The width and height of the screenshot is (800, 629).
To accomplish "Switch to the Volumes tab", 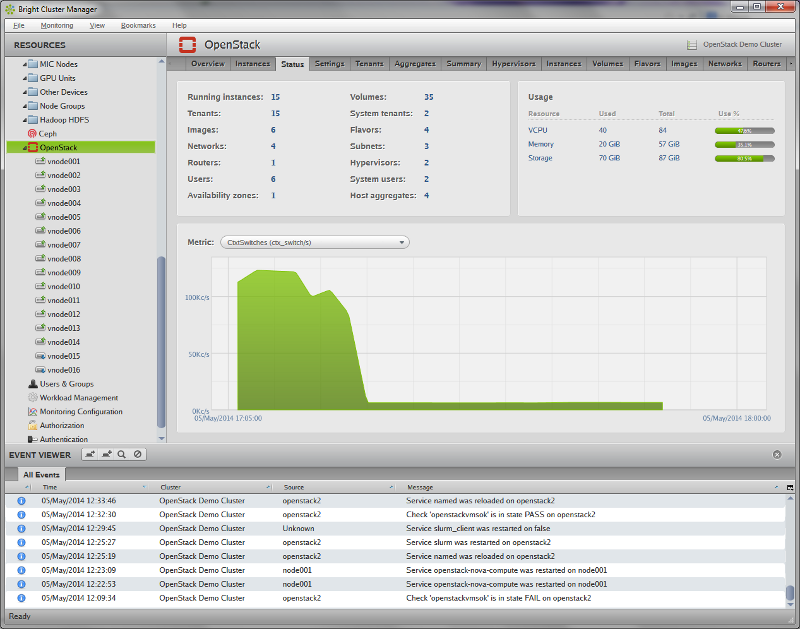I will (608, 64).
